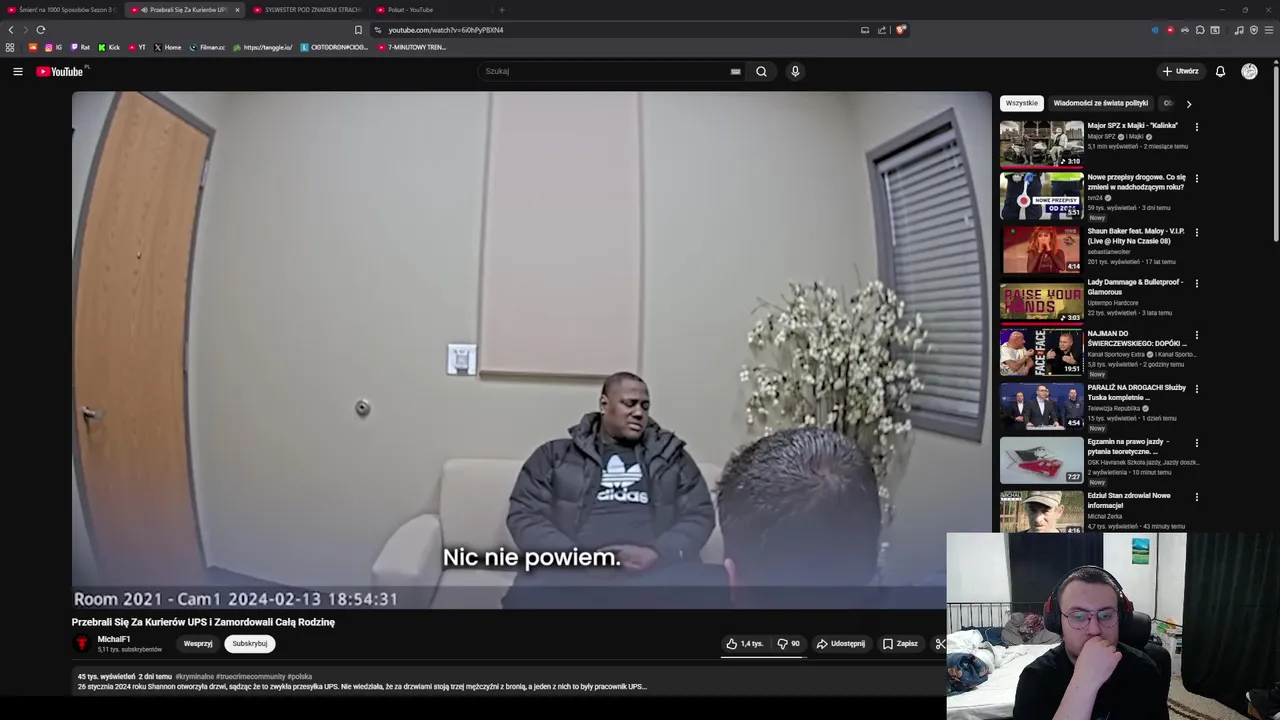Open Major SPZ Kalinka thumbnail
Viewport: 1280px width, 720px height.
click(1041, 144)
